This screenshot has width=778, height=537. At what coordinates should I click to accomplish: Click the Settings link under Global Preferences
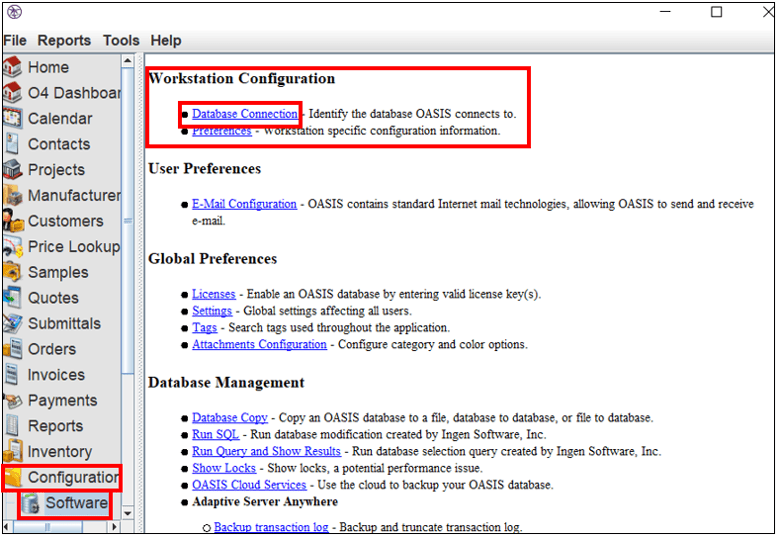(x=212, y=311)
